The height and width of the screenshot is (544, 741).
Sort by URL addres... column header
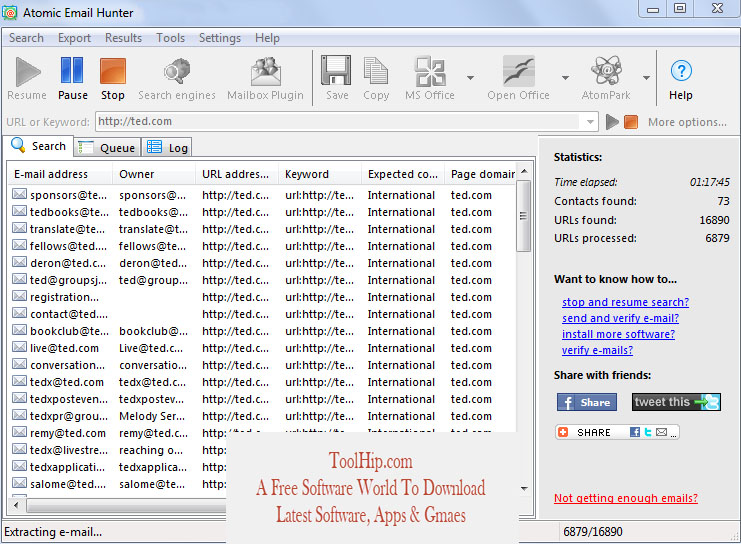coord(237,174)
